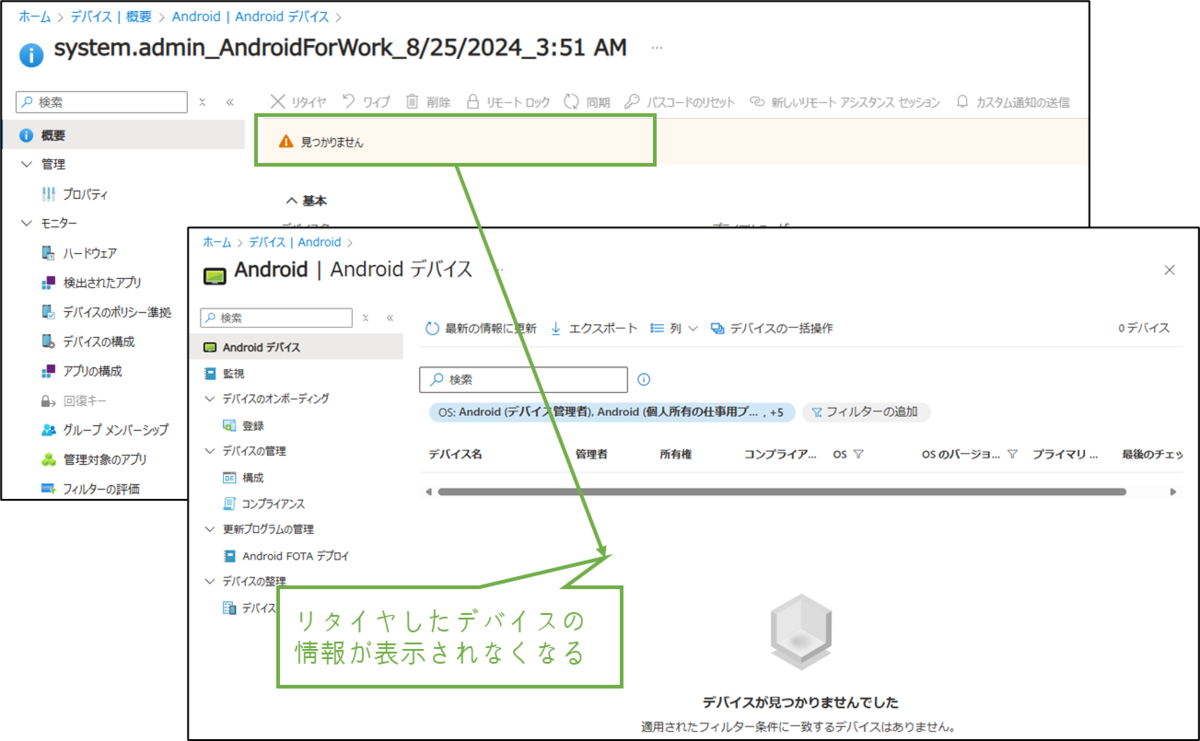Click search box in back window sidebar
1200x741 pixels.
click(x=102, y=102)
